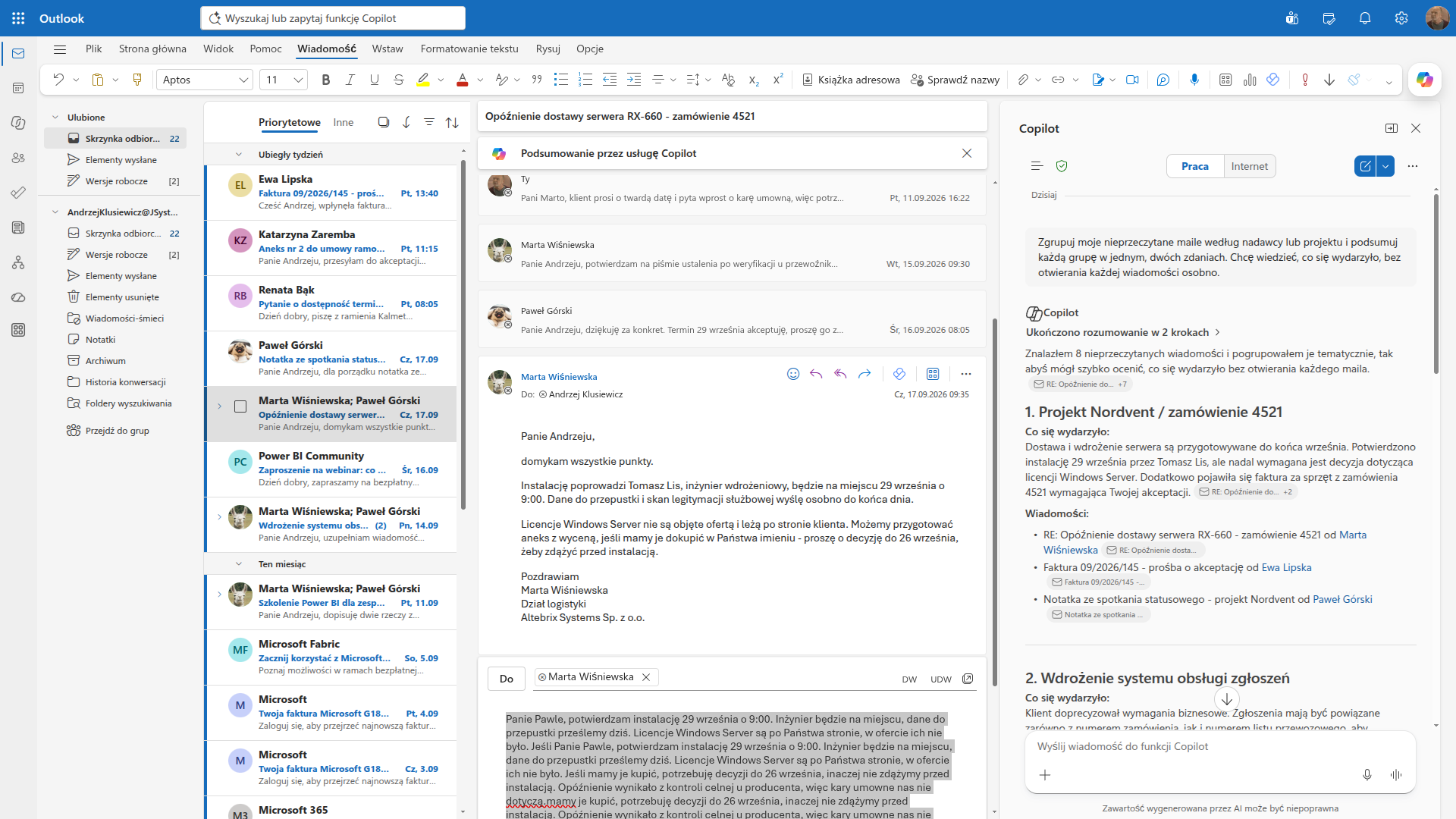The width and height of the screenshot is (1456, 819).
Task: Switch to Strona główna tab
Action: [x=152, y=49]
